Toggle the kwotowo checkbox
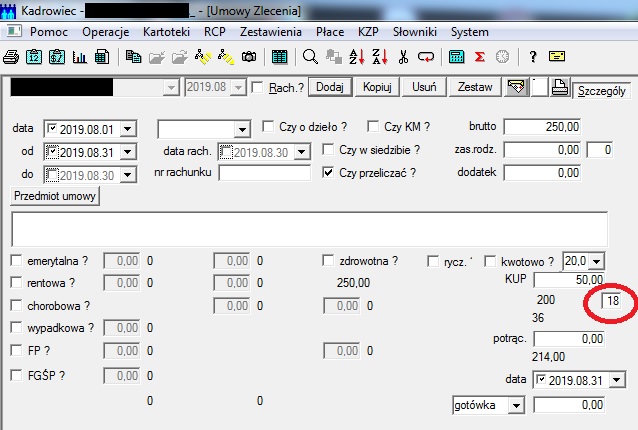Viewport: 638px width, 430px height. point(490,261)
